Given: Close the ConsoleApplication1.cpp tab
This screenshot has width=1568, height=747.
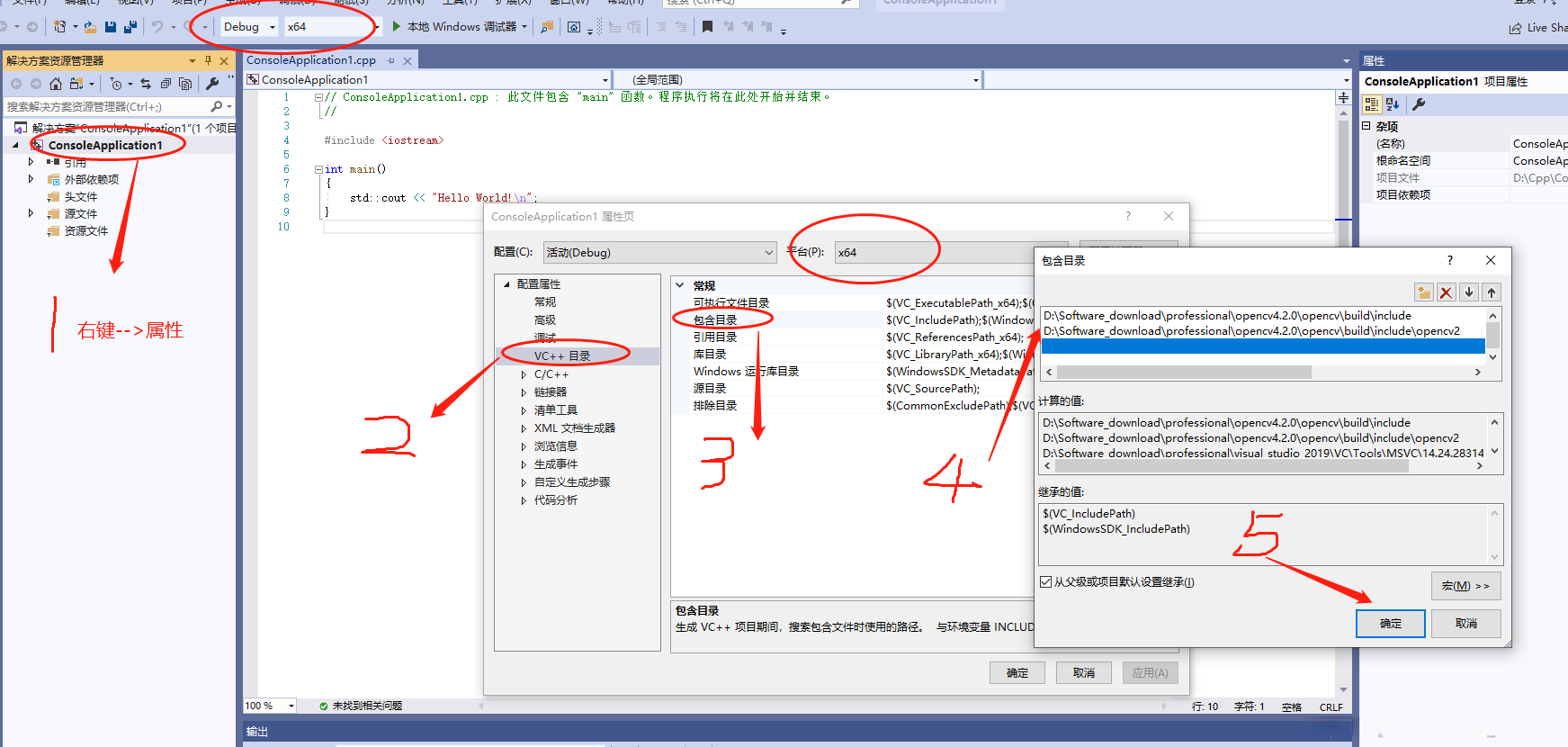Looking at the screenshot, I should [x=408, y=61].
